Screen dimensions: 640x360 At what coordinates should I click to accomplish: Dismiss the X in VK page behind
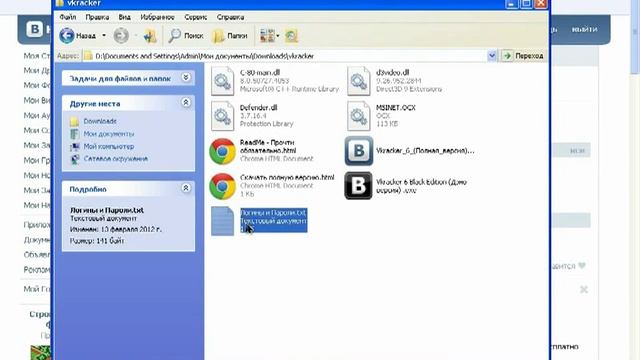click(x=584, y=290)
